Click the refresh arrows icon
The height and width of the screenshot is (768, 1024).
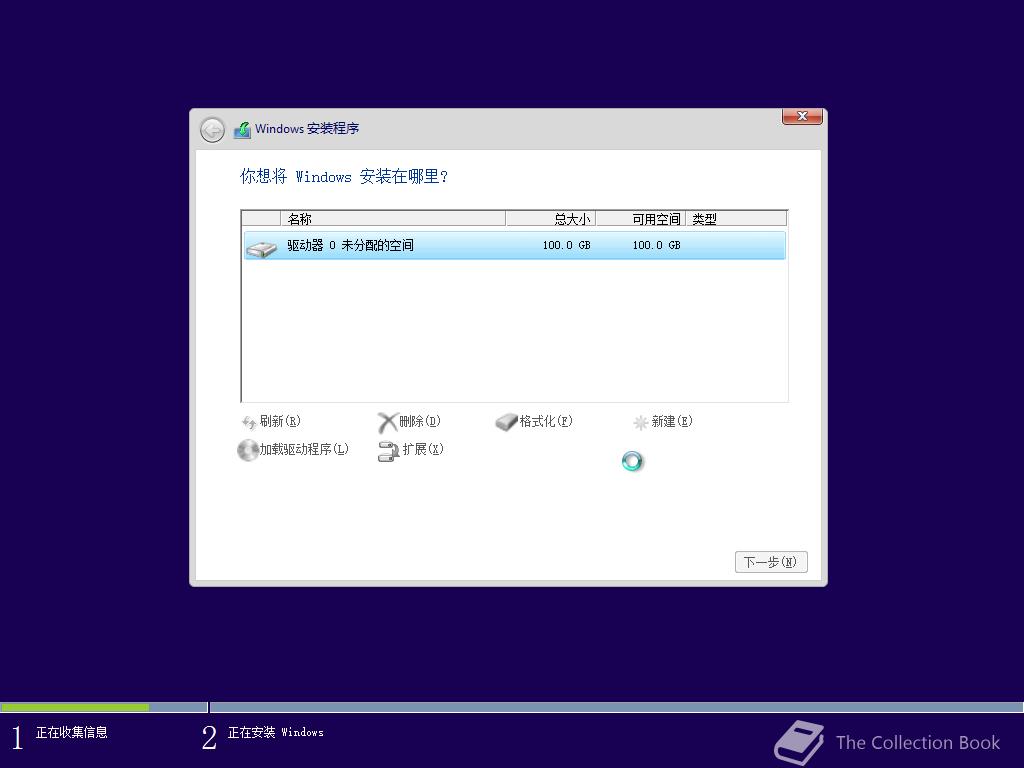pos(249,423)
